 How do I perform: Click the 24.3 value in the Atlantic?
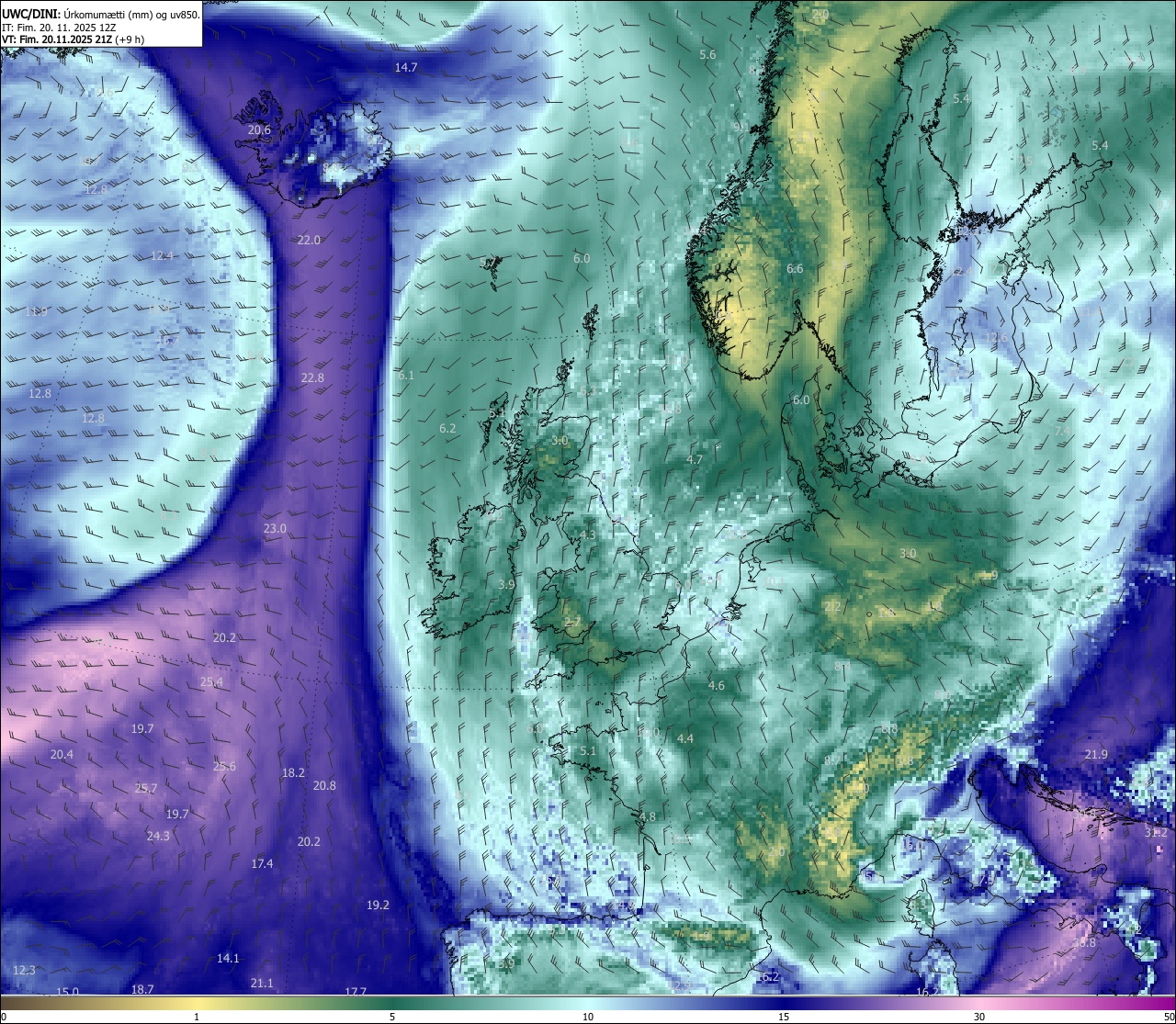(x=158, y=837)
